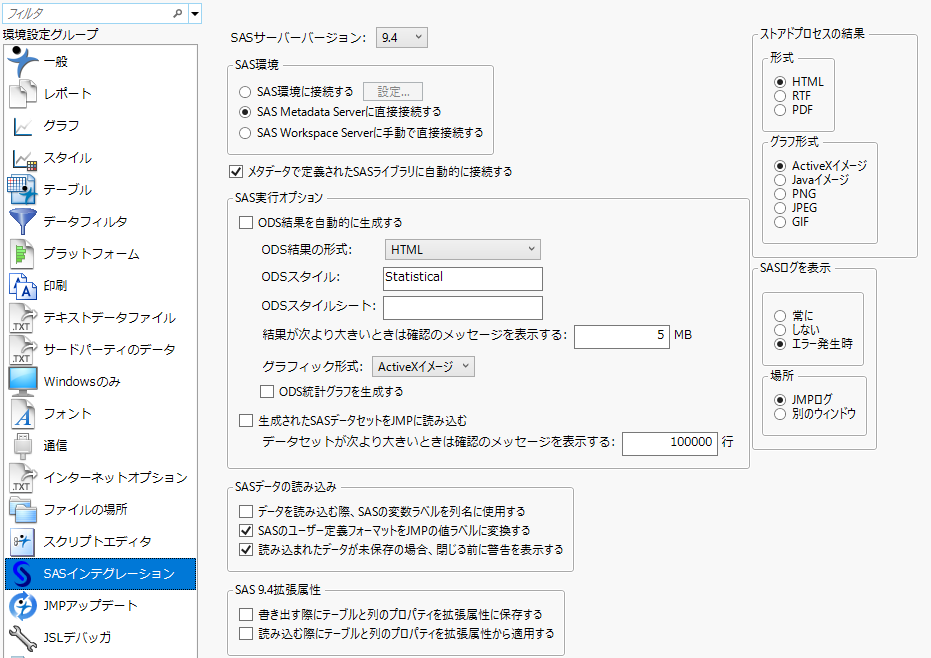Click the 設定... button
This screenshot has width=931, height=658.
point(392,92)
